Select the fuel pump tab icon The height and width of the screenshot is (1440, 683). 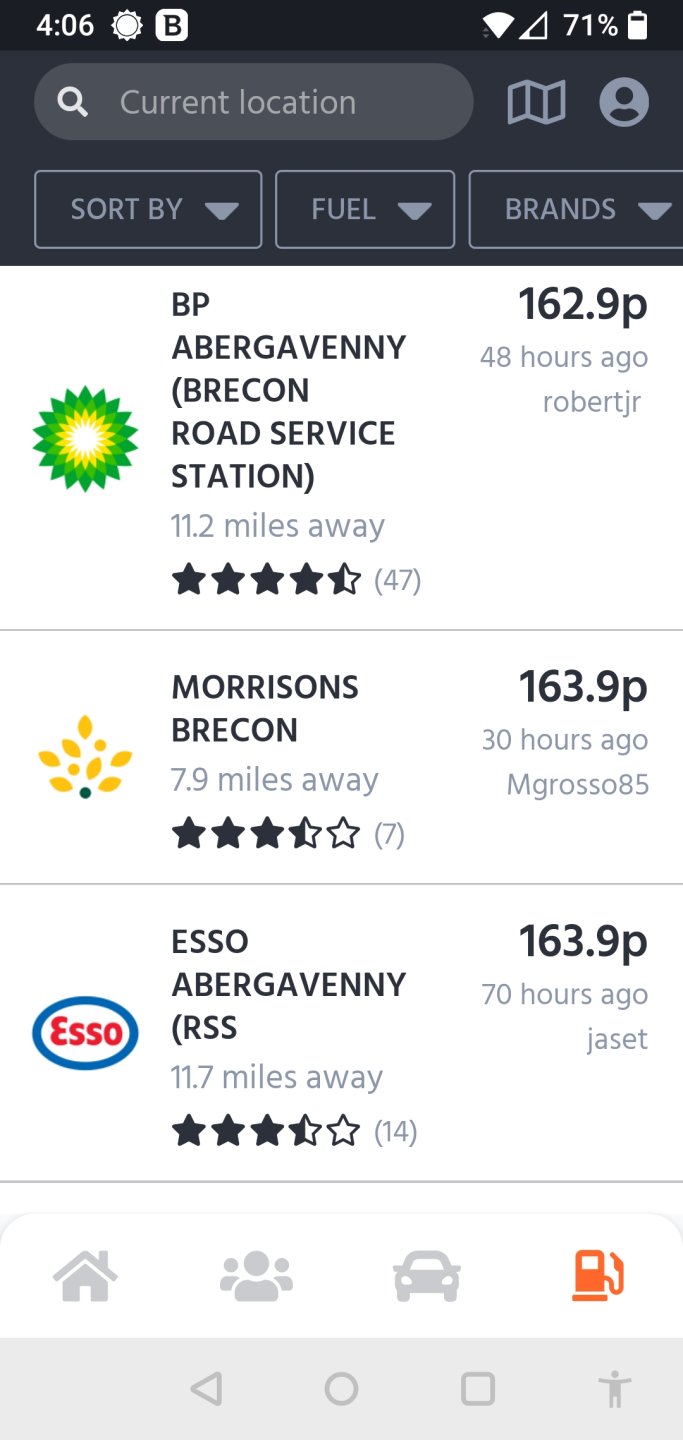597,1273
